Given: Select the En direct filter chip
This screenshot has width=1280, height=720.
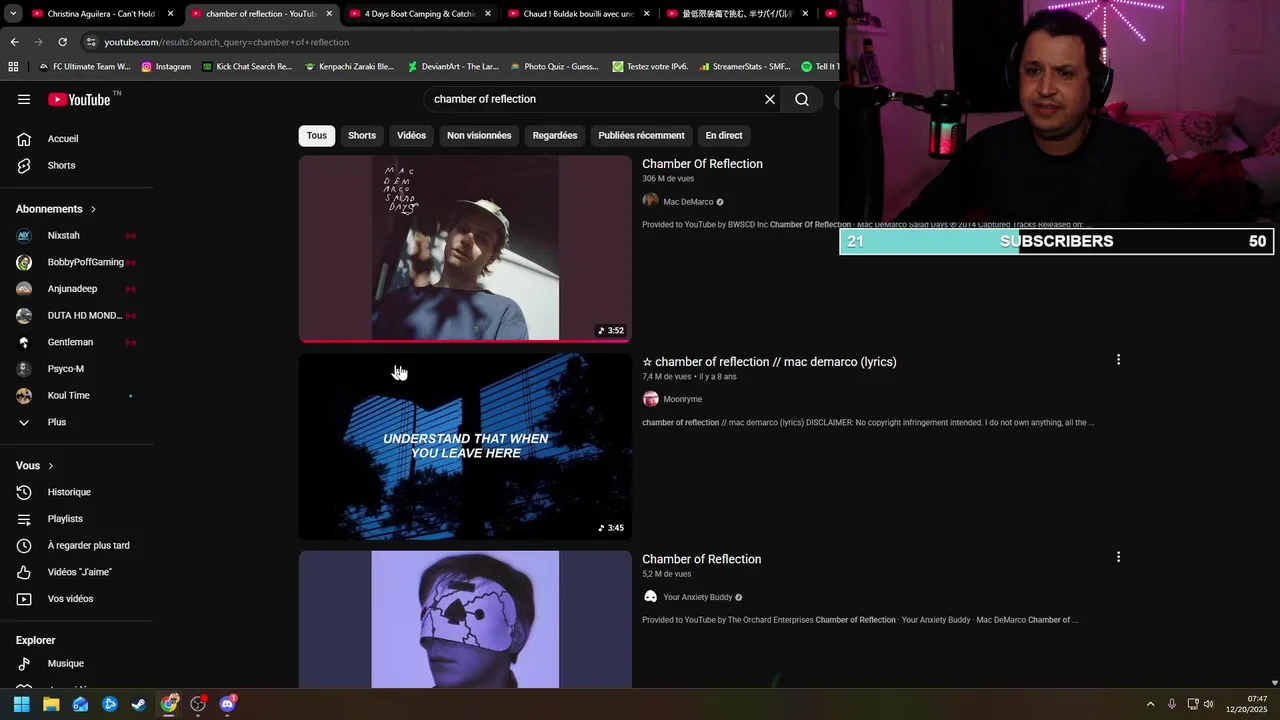Looking at the screenshot, I should (x=724, y=135).
